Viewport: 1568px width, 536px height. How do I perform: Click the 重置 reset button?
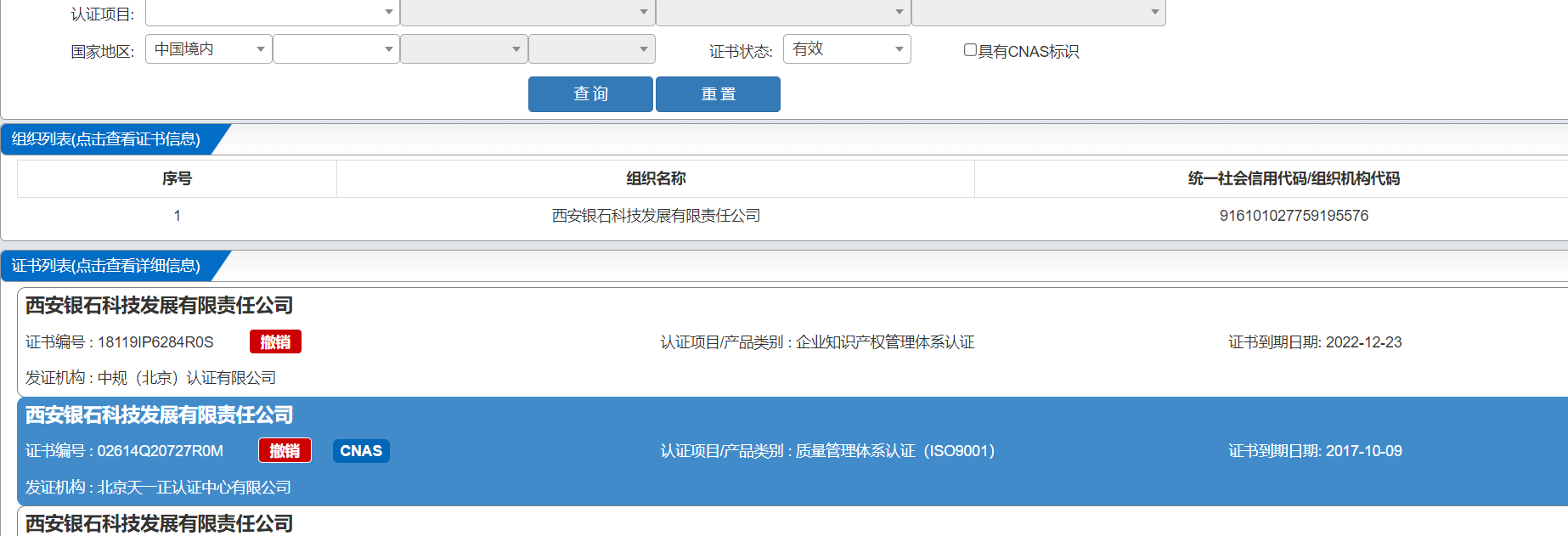[x=718, y=94]
